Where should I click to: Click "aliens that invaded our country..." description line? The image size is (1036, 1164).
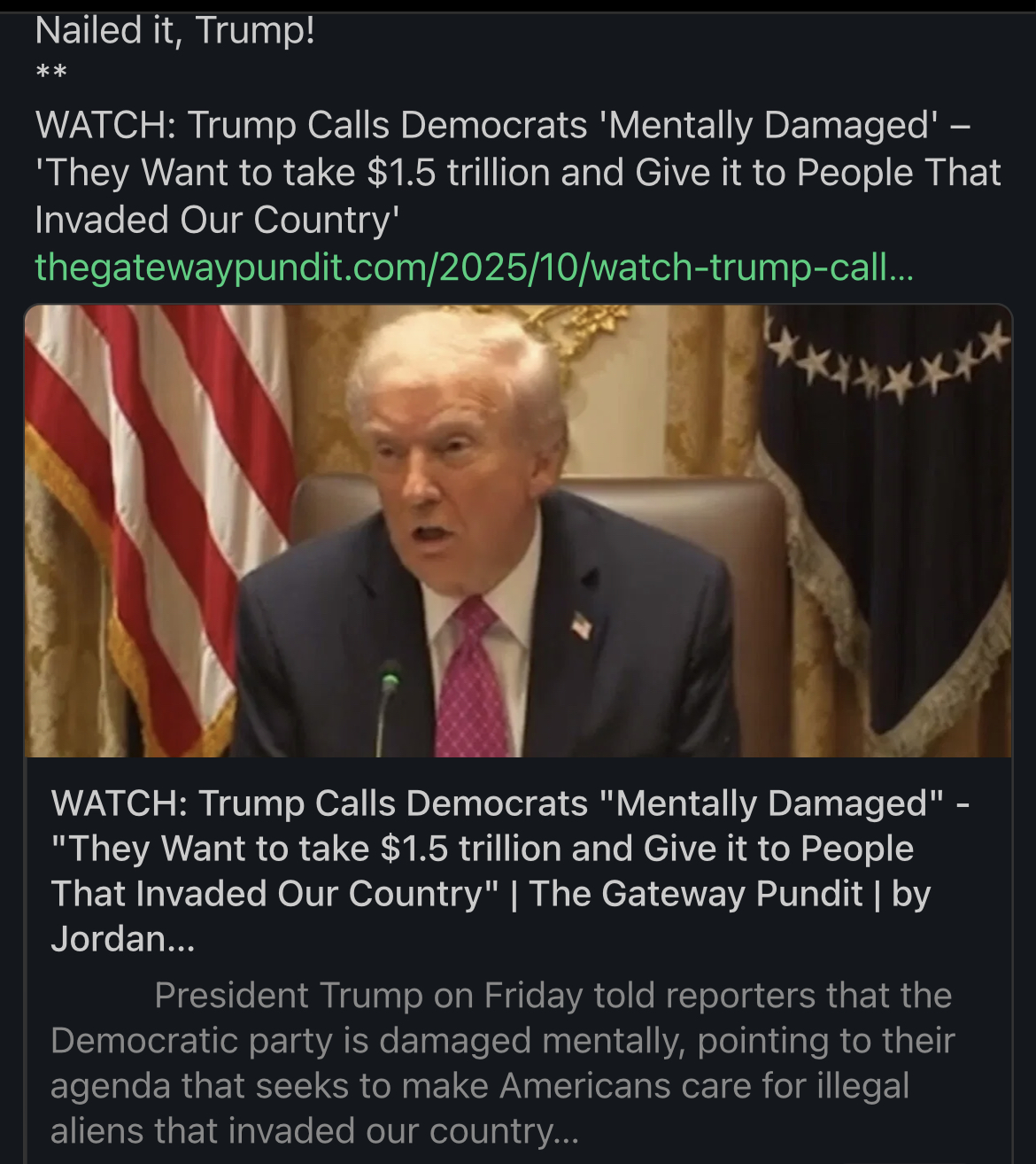[x=314, y=1131]
